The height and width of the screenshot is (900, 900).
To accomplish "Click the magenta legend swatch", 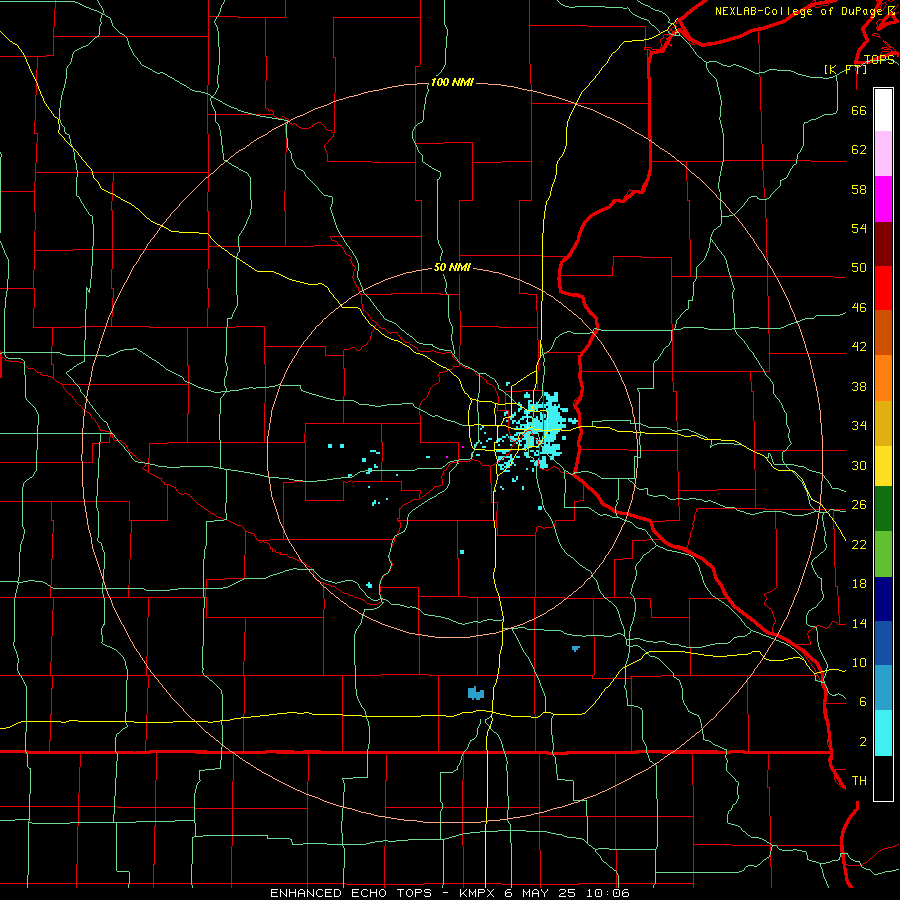I will click(883, 199).
